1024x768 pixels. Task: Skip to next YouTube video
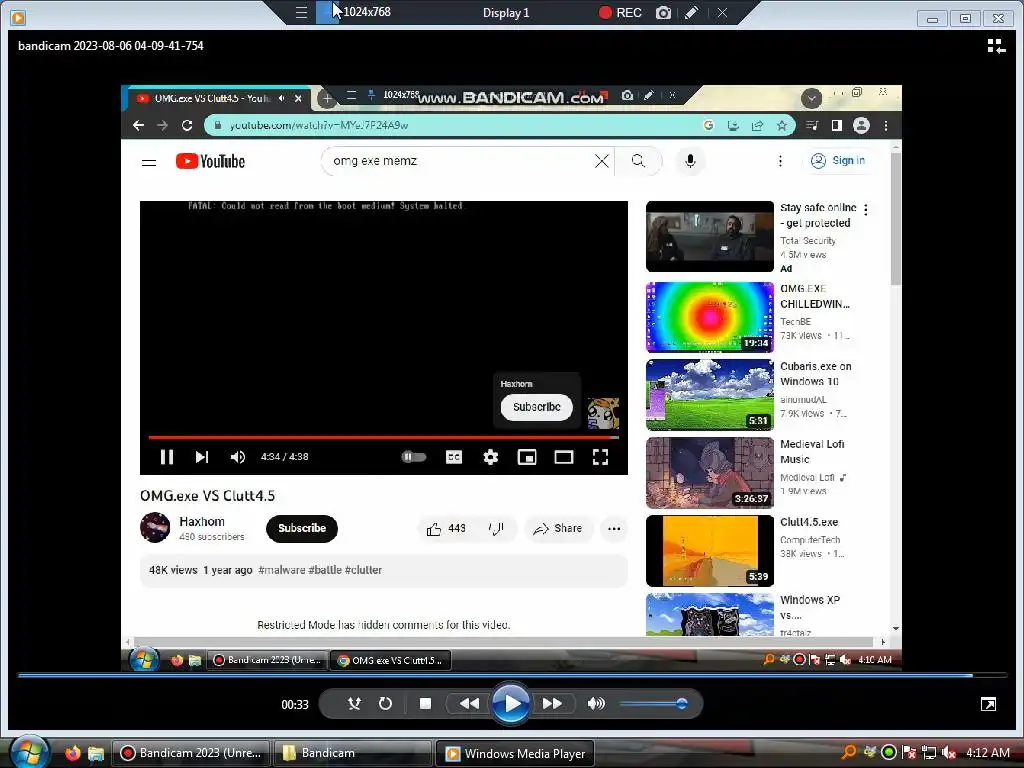click(202, 457)
